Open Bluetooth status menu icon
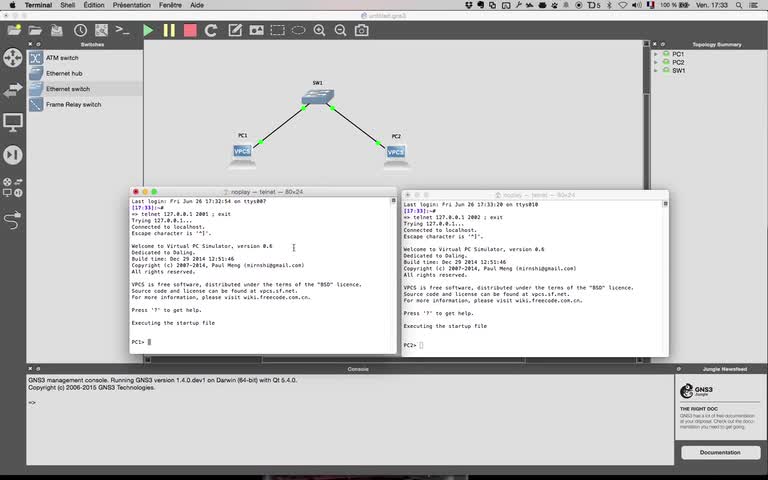This screenshot has width=768, height=480. click(609, 5)
